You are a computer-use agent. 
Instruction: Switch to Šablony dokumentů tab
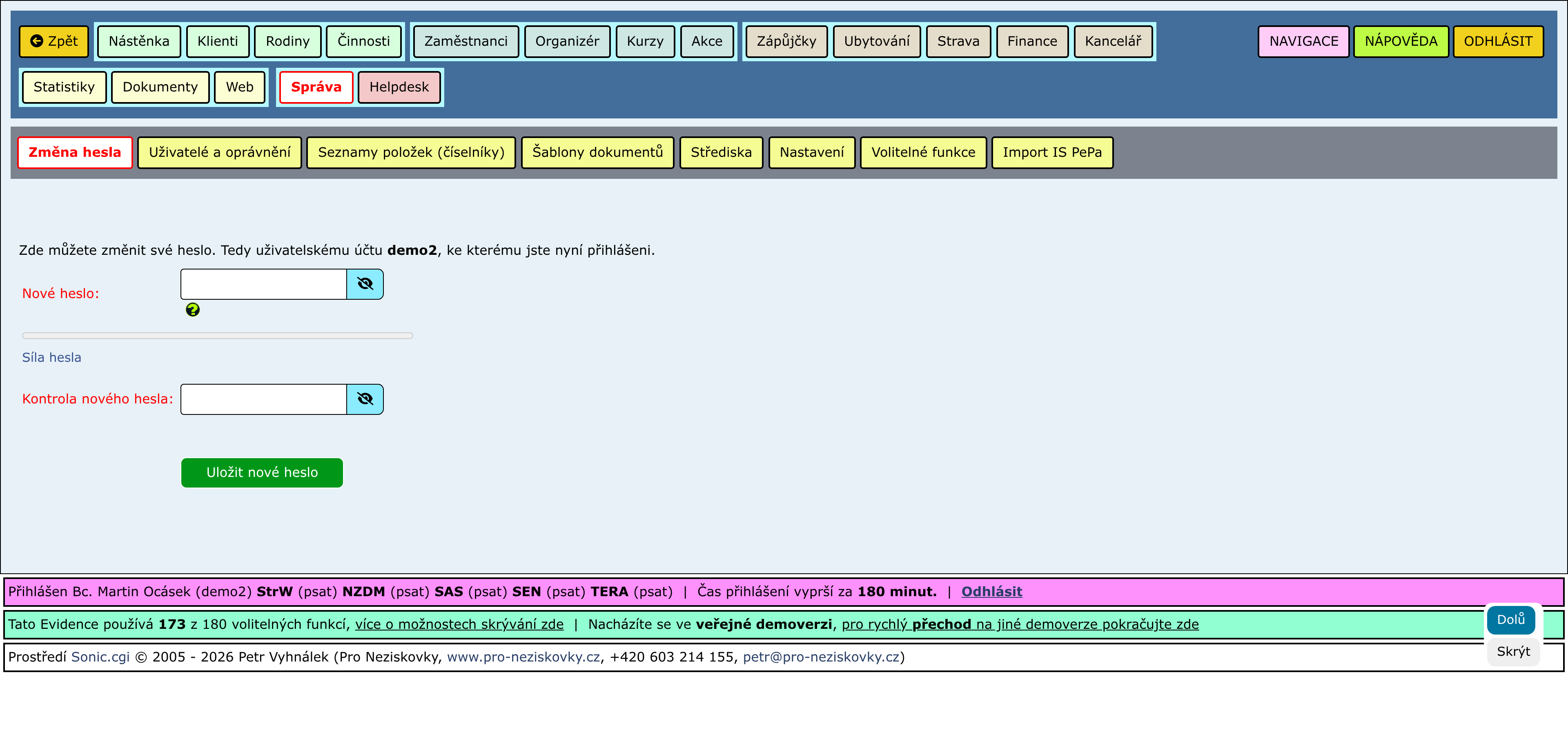(597, 152)
